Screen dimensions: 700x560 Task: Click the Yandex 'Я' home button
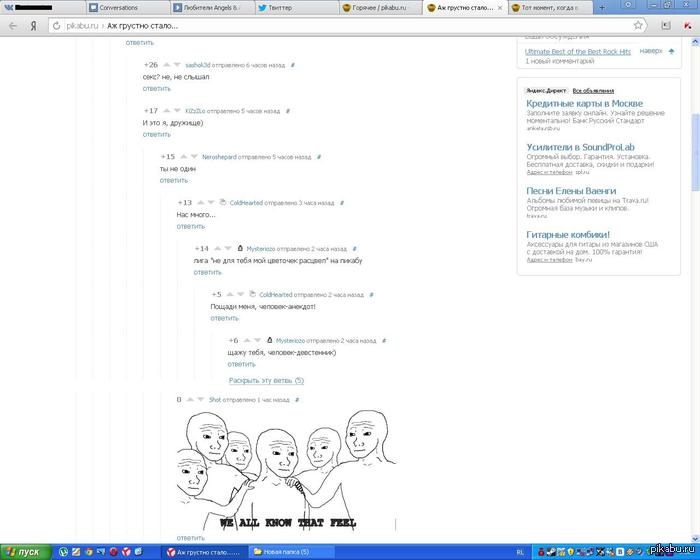click(33, 26)
